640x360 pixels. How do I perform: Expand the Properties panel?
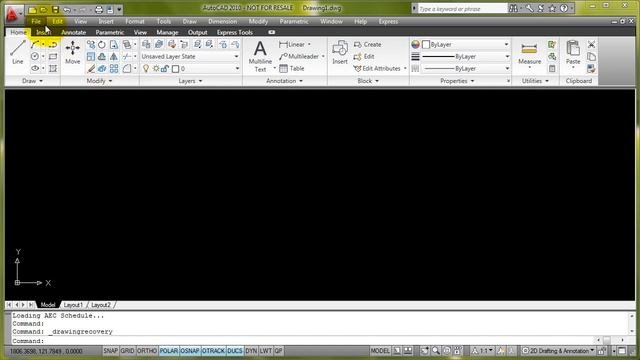coord(457,81)
